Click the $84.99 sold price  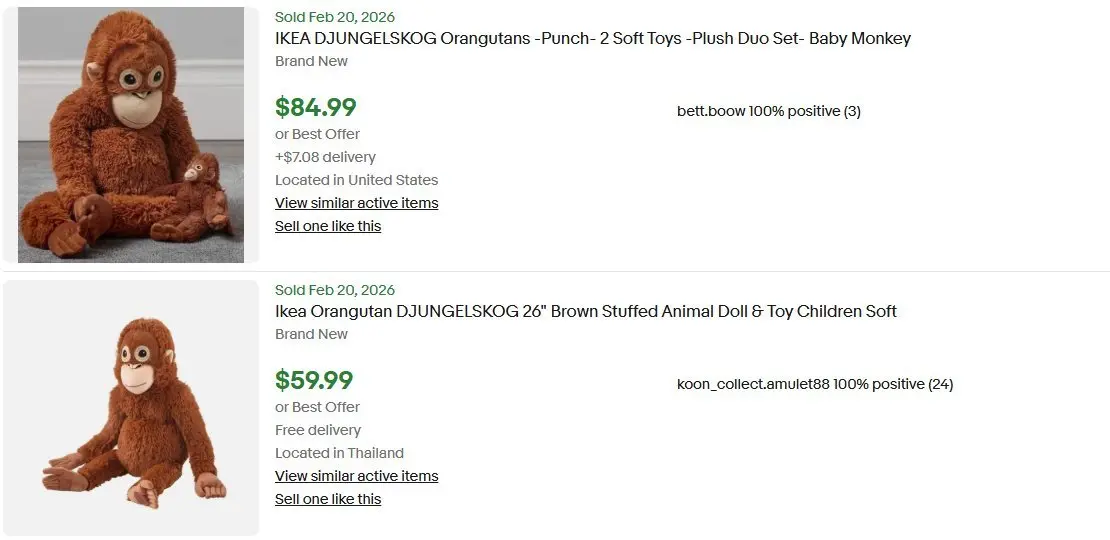pyautogui.click(x=316, y=107)
